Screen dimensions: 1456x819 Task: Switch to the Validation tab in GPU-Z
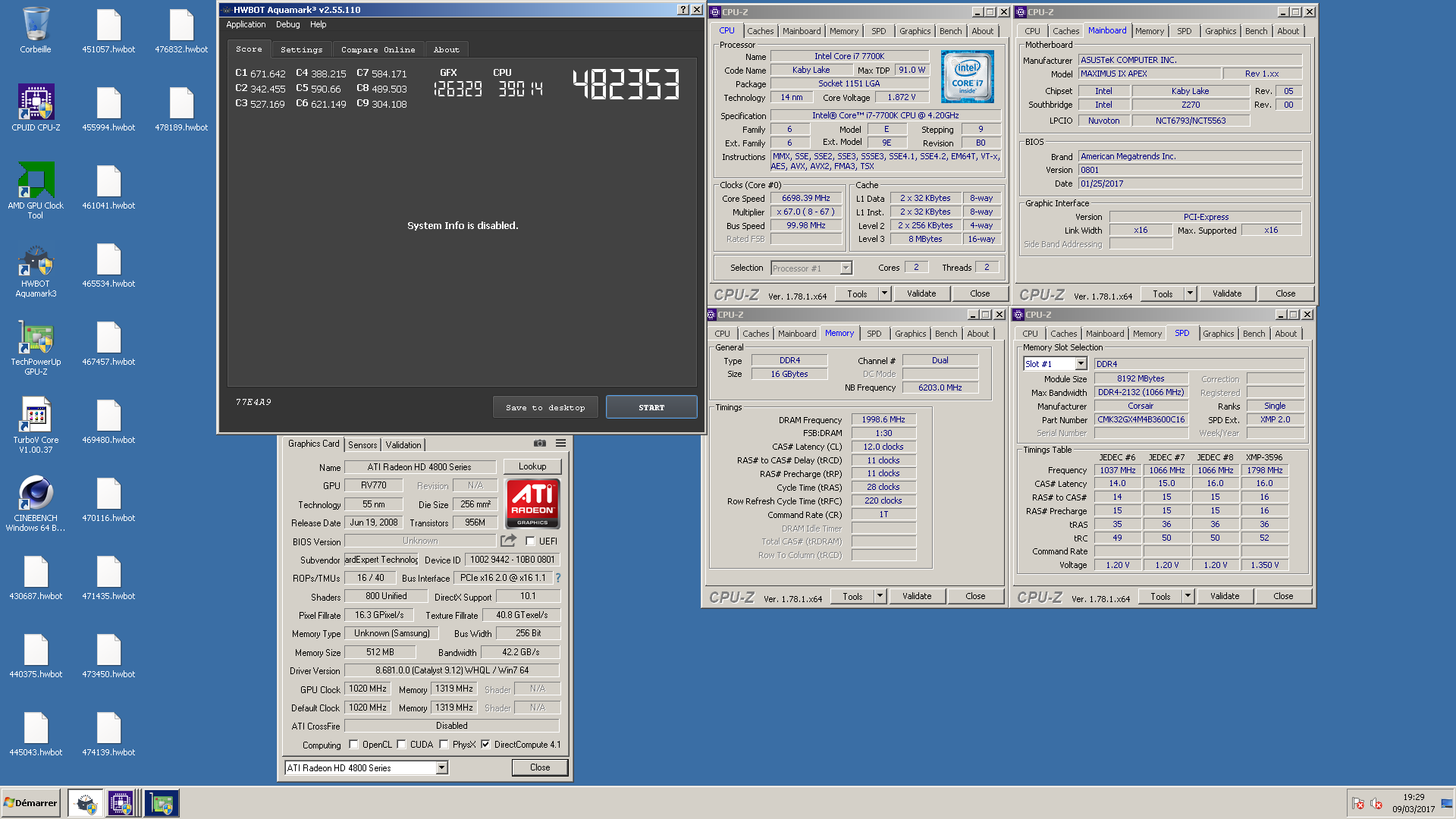pyautogui.click(x=403, y=445)
